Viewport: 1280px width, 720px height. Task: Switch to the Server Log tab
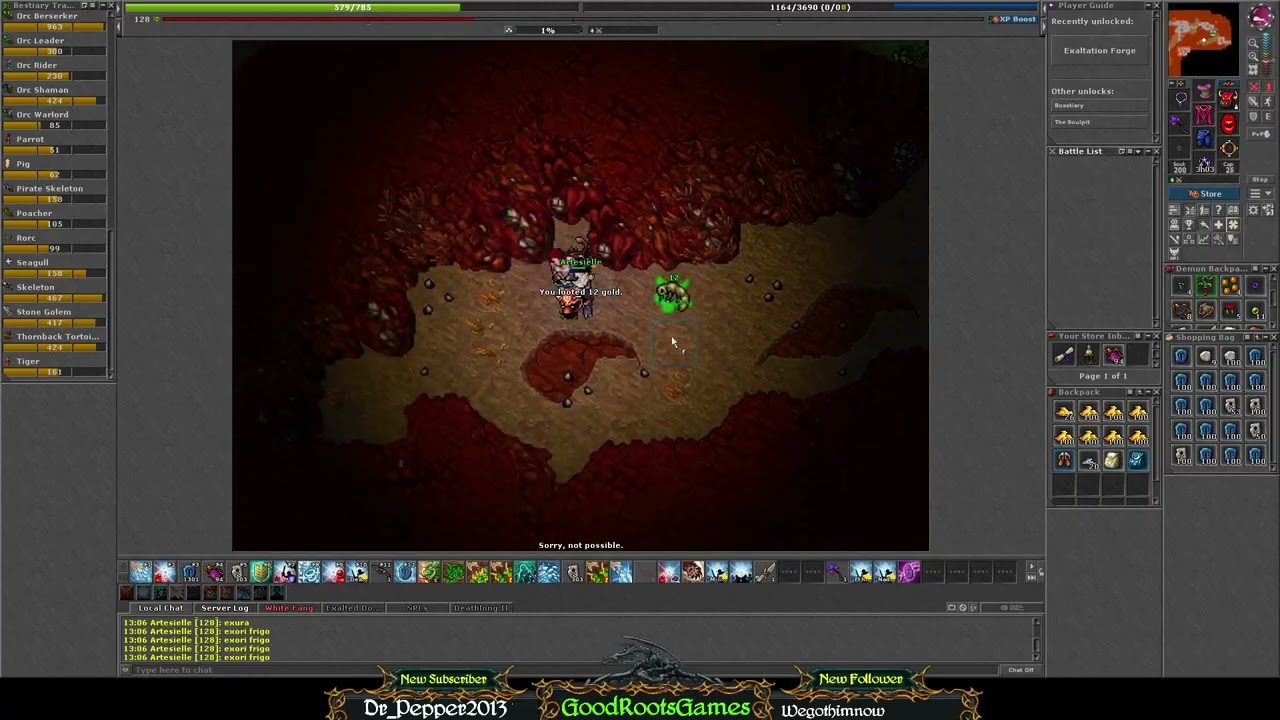(225, 608)
